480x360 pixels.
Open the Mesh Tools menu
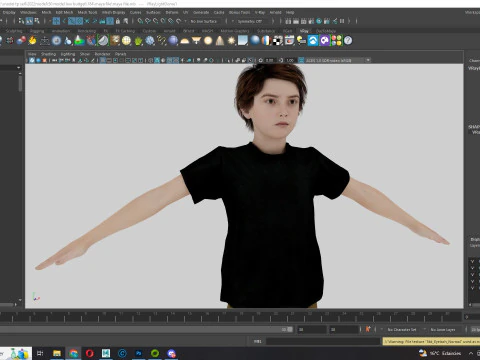(87, 12)
